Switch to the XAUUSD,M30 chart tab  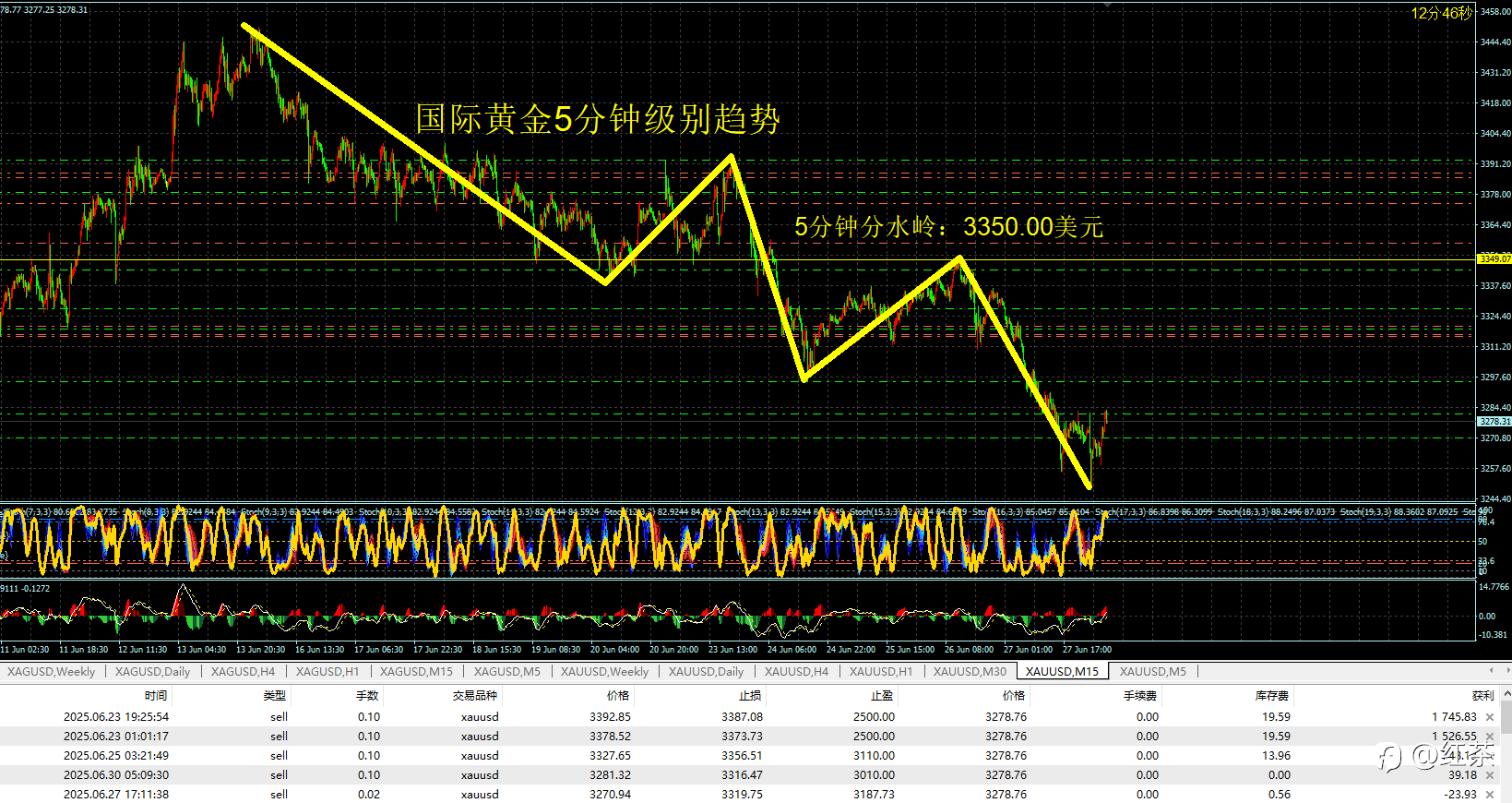[970, 672]
